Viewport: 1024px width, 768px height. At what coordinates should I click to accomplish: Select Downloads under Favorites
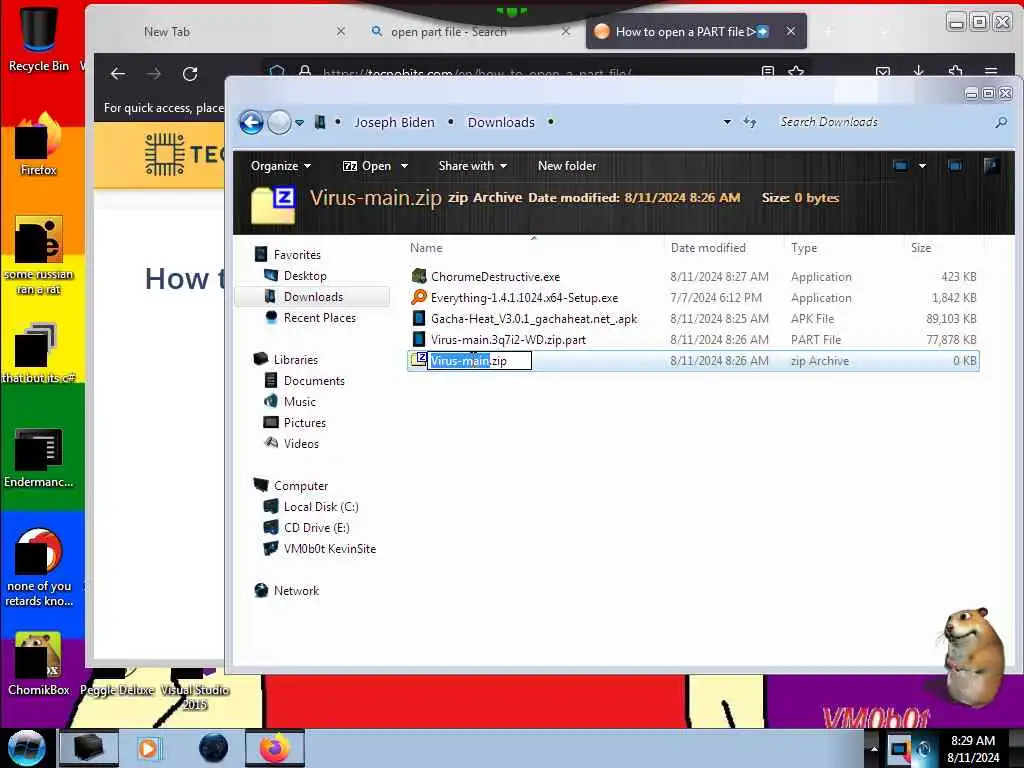pos(313,296)
